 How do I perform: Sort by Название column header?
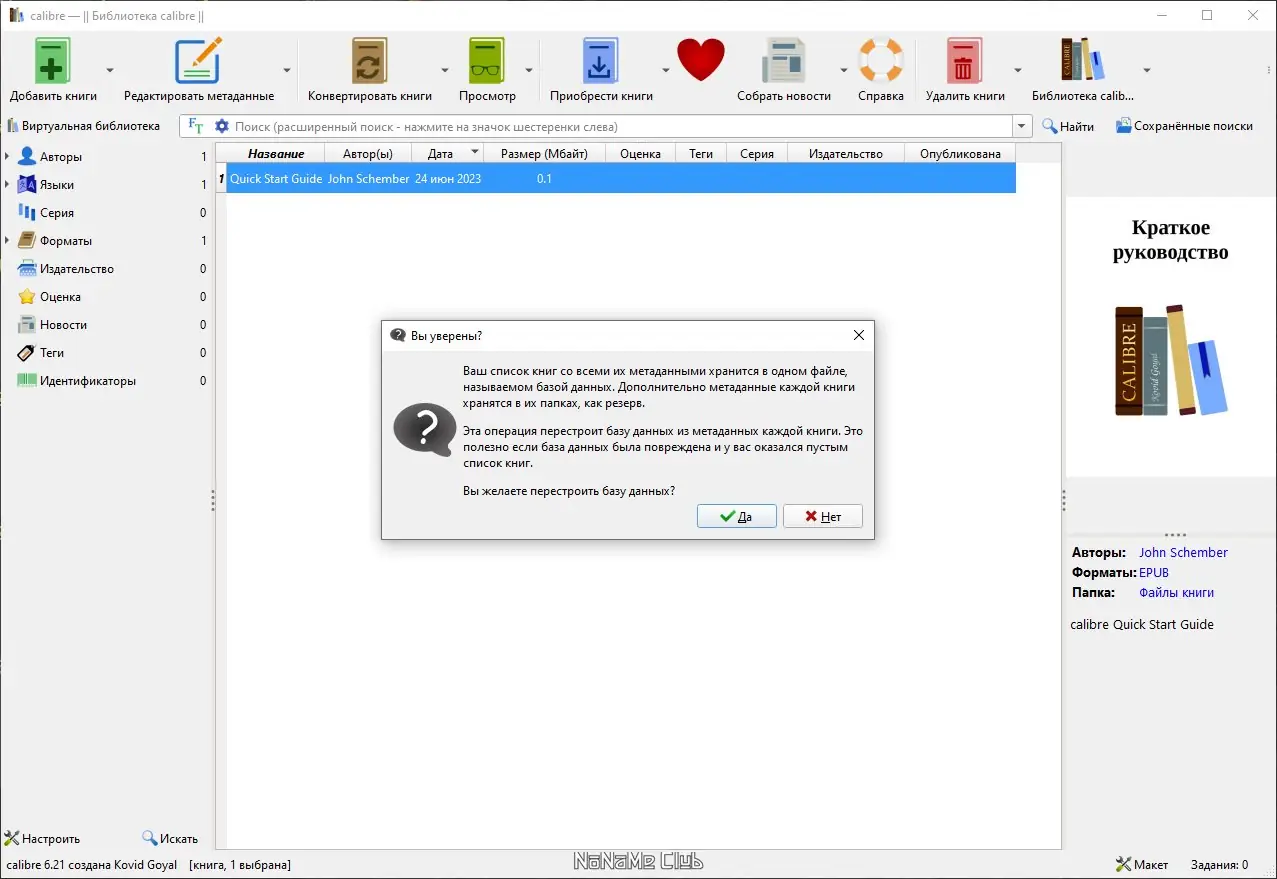[x=276, y=153]
